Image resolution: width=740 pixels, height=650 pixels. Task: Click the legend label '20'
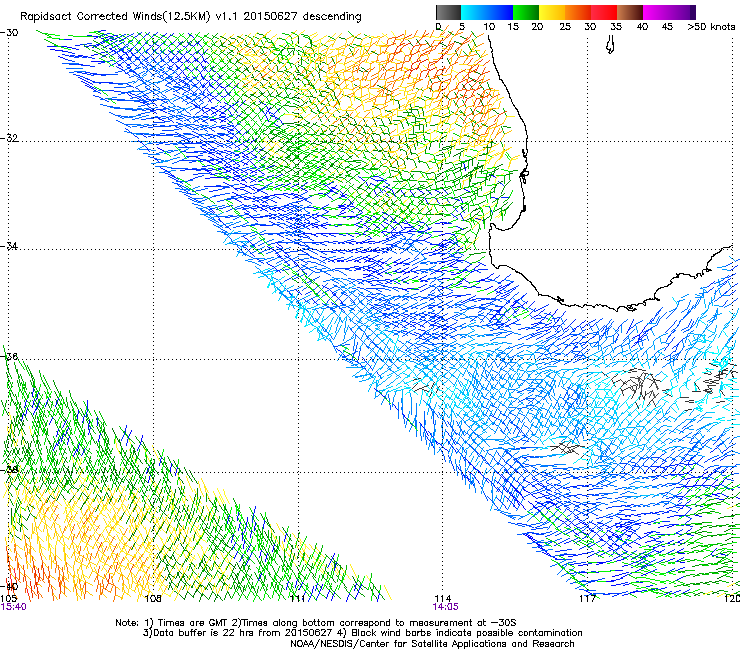(537, 27)
